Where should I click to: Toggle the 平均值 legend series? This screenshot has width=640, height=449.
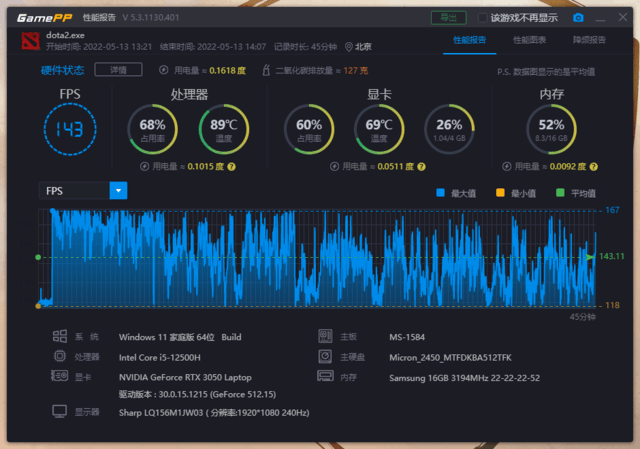tap(560, 193)
